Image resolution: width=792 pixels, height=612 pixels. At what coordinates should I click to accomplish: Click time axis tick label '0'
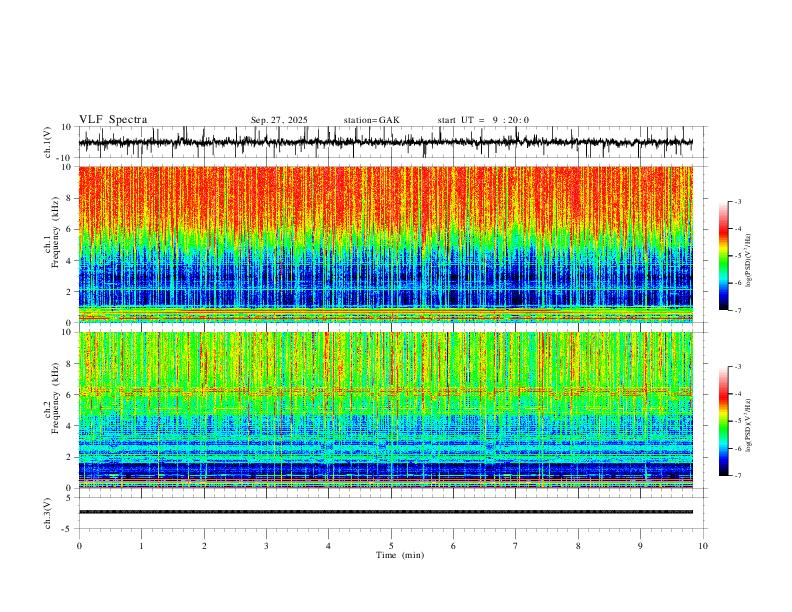click(79, 546)
